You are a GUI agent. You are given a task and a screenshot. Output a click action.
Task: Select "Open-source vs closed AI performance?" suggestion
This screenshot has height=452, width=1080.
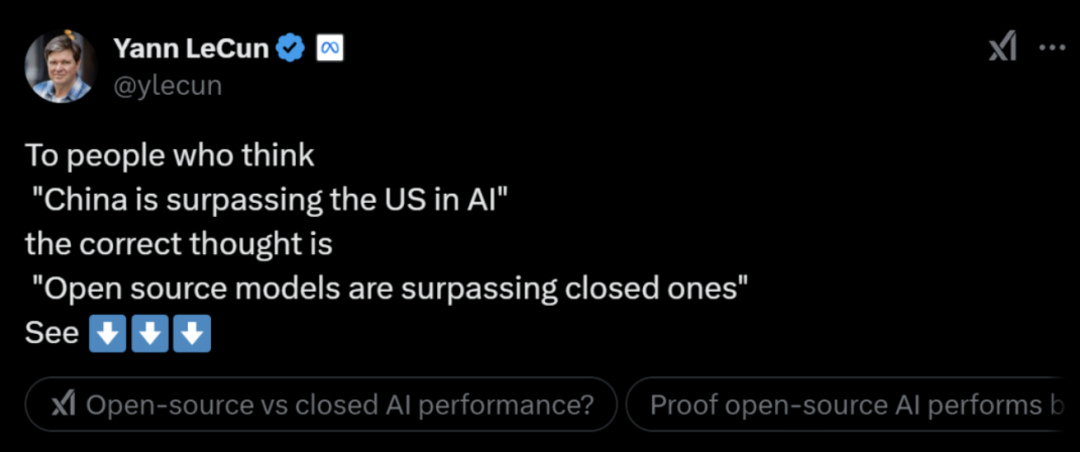pos(321,404)
